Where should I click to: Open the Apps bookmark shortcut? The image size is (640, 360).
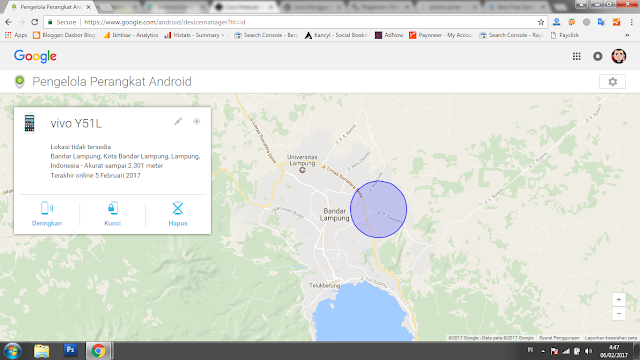click(16, 35)
